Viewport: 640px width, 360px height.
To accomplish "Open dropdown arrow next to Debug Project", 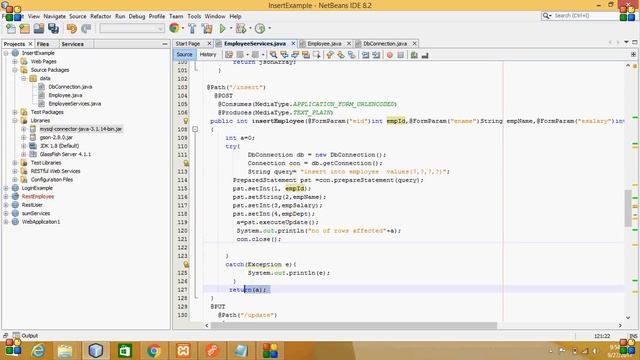I will (x=250, y=29).
